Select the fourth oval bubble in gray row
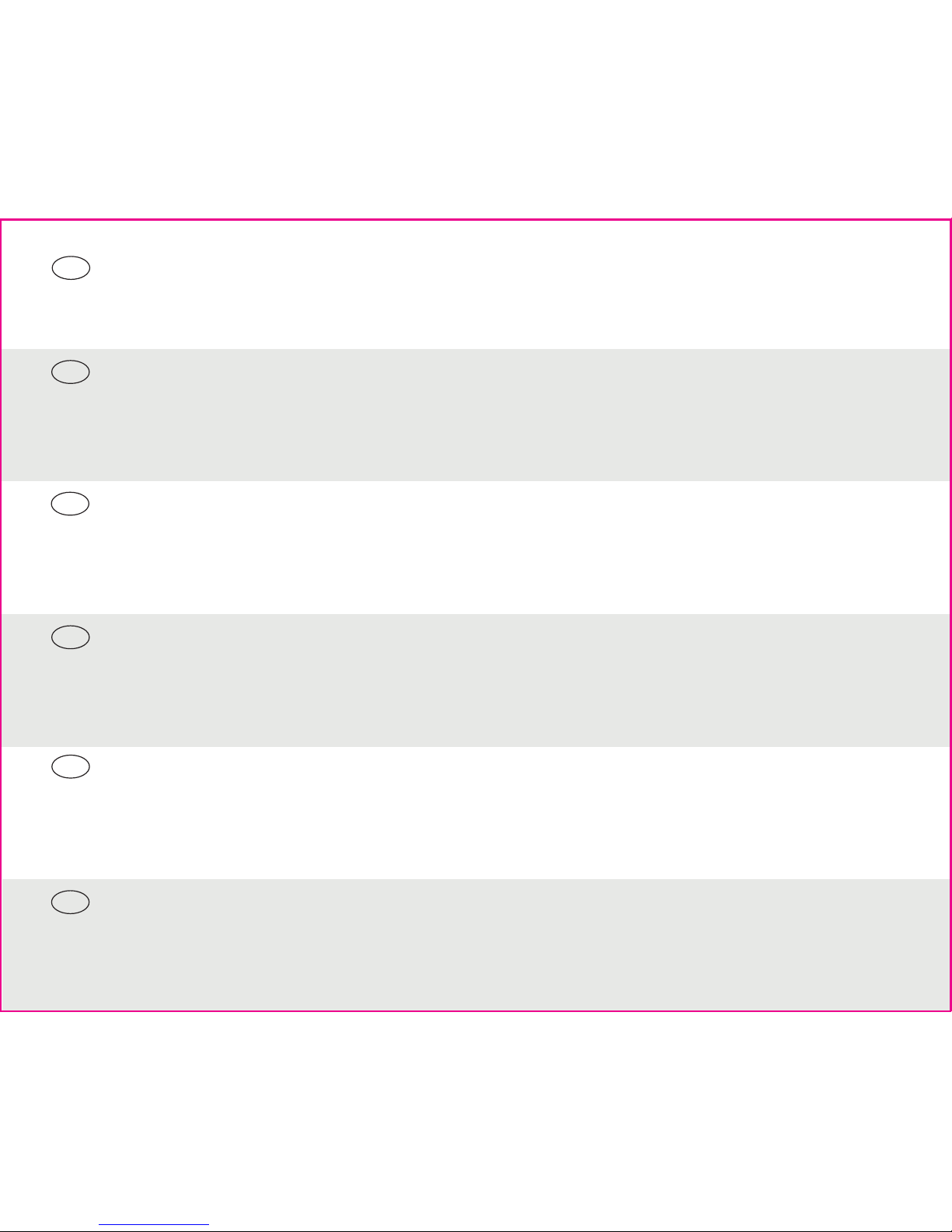952x1232 pixels. coord(71,637)
